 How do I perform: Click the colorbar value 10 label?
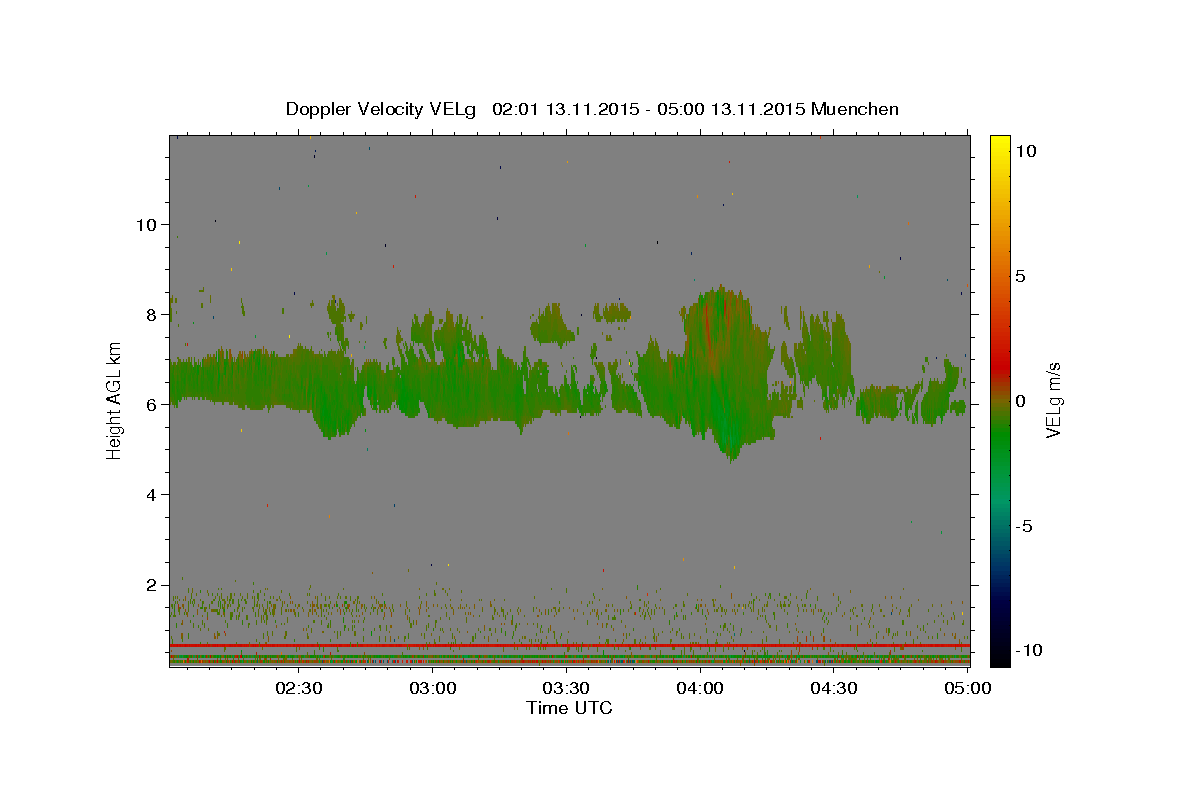point(1025,151)
